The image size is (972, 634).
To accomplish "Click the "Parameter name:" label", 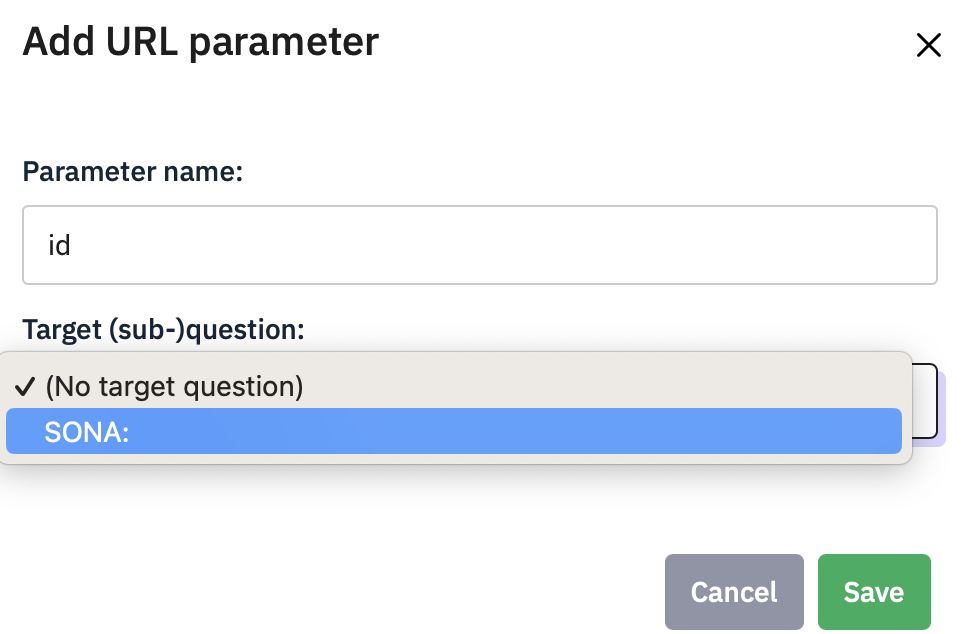I will (x=133, y=171).
